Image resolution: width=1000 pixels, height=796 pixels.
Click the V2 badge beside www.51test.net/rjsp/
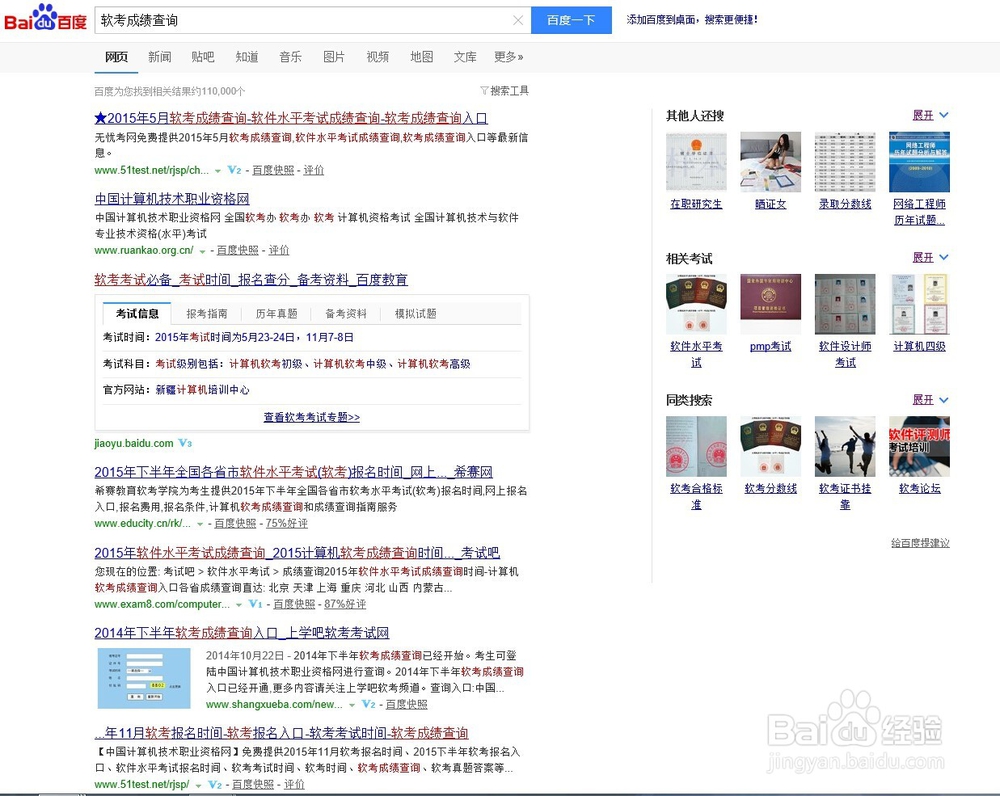[215, 785]
